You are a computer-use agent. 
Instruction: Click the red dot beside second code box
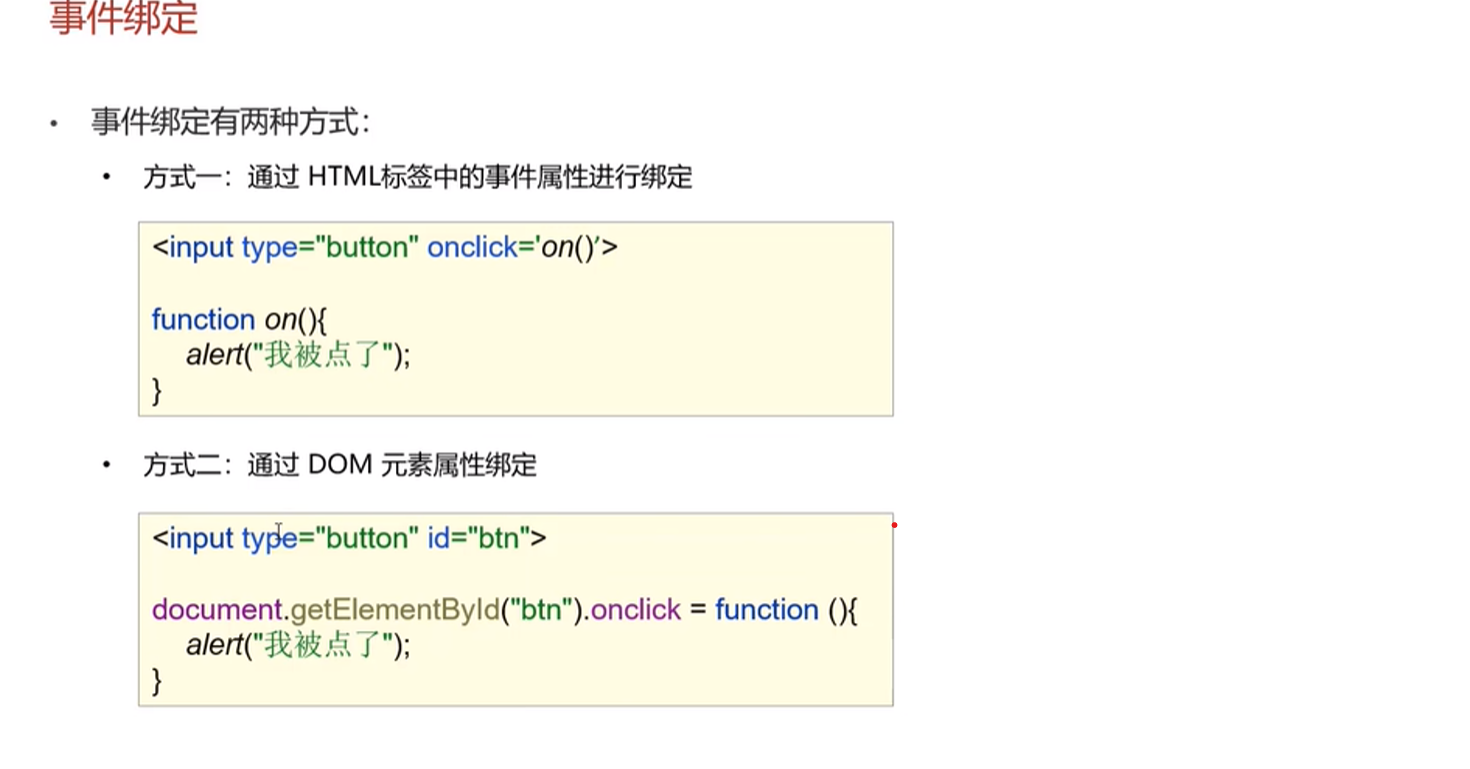894,525
